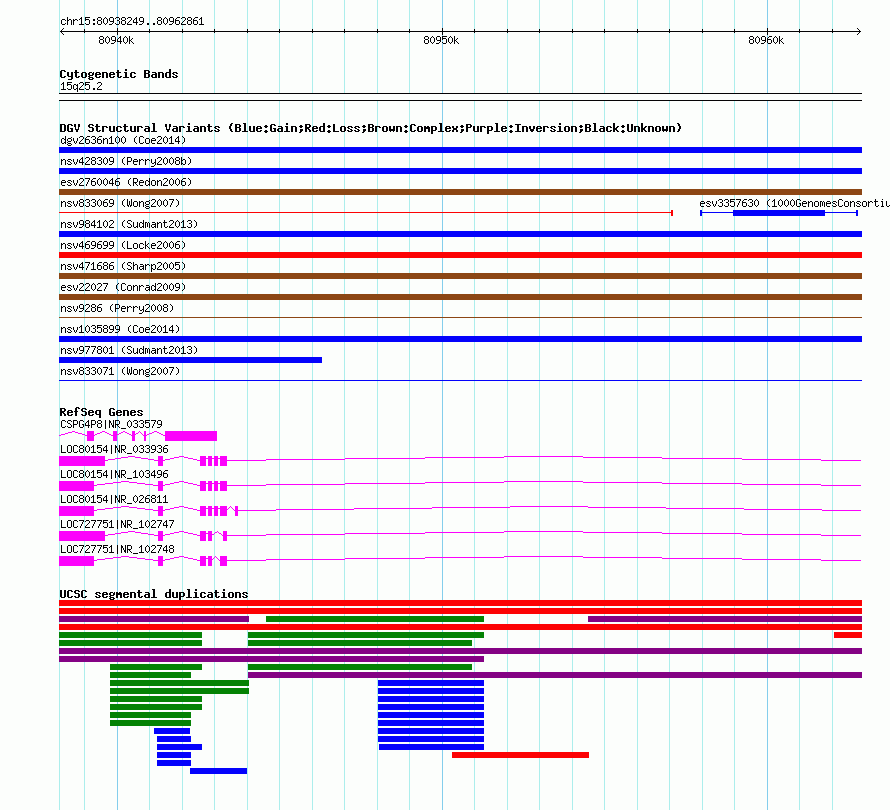Open the RefSeq Genes track title

click(x=102, y=412)
